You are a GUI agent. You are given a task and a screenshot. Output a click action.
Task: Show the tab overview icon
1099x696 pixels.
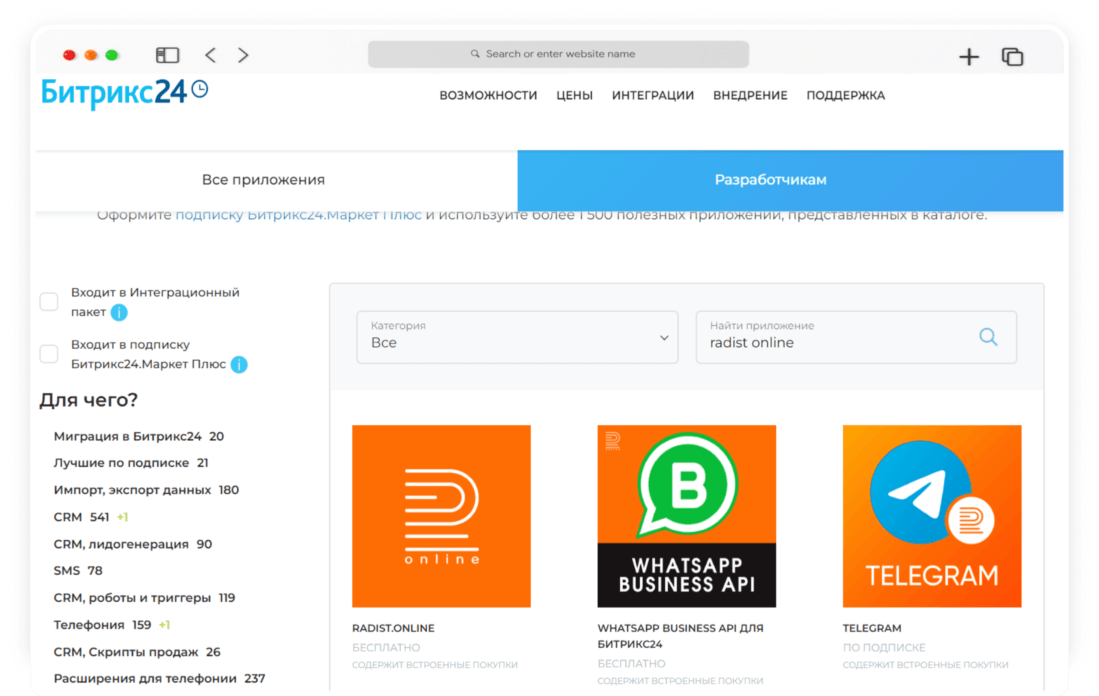click(x=1012, y=57)
